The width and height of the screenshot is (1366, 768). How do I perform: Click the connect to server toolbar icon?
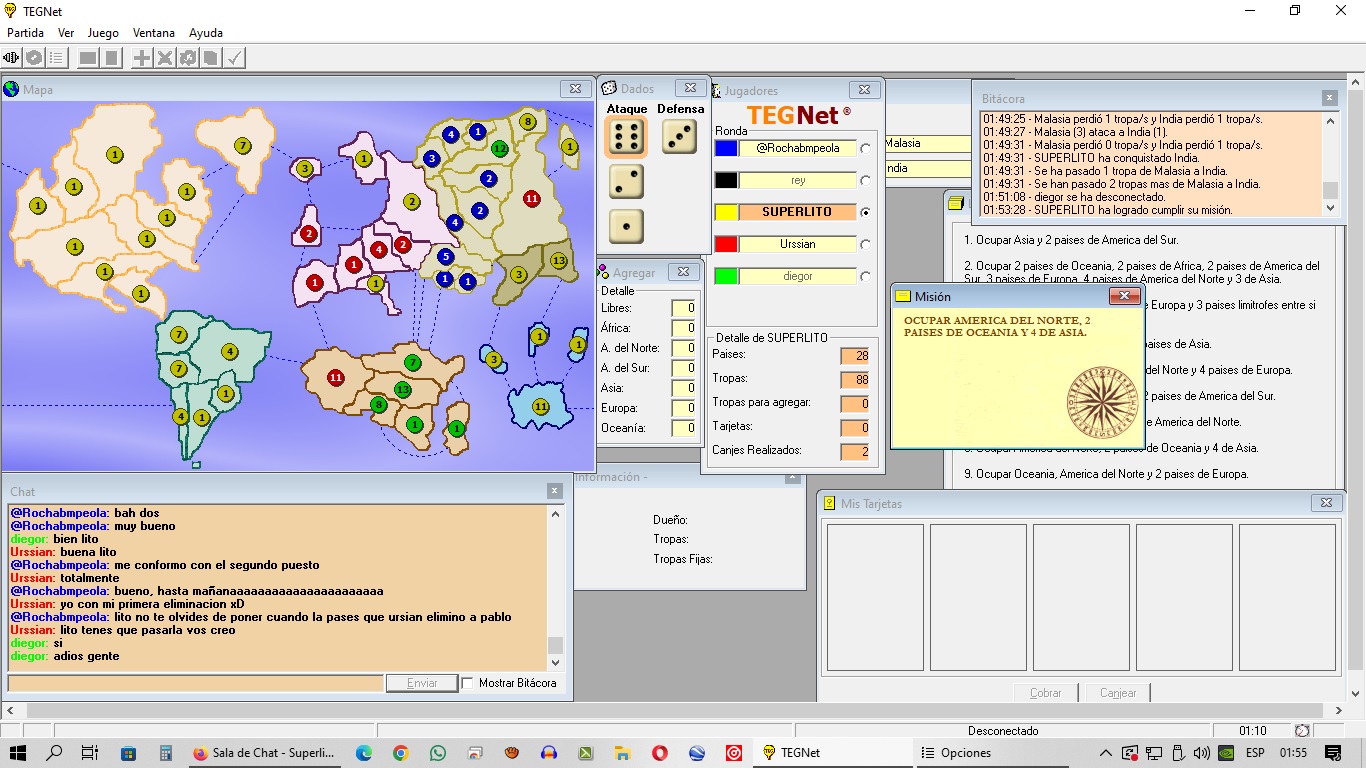click(x=11, y=58)
